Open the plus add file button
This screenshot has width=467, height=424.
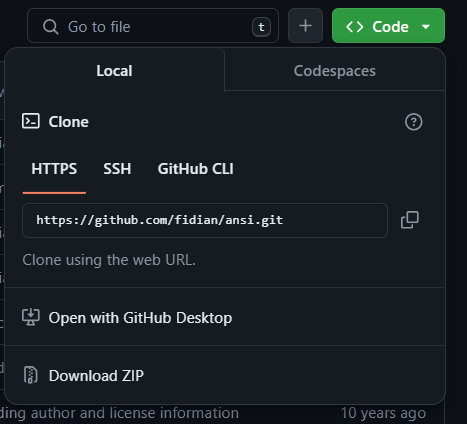pyautogui.click(x=305, y=26)
